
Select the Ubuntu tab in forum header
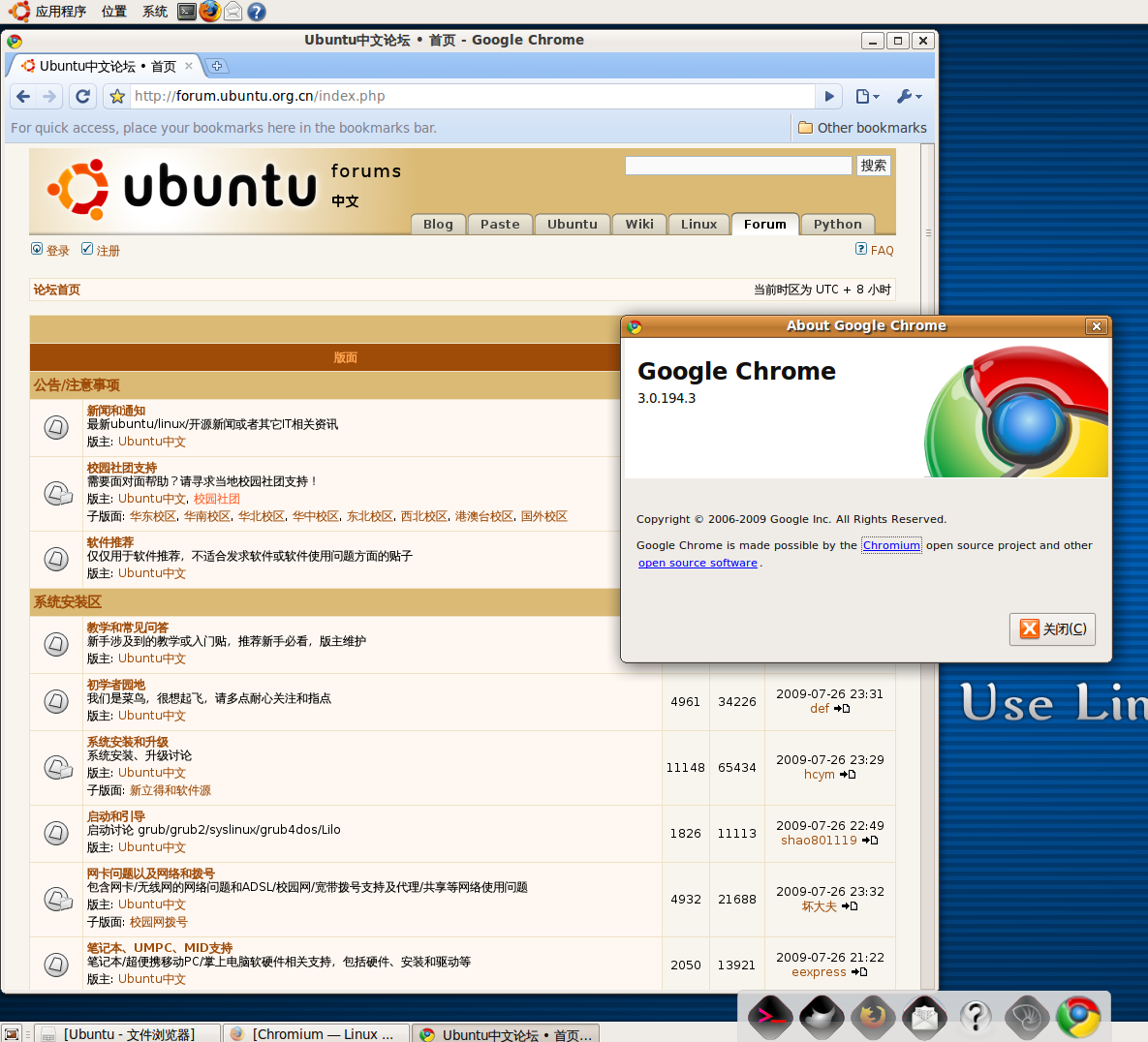(x=572, y=224)
